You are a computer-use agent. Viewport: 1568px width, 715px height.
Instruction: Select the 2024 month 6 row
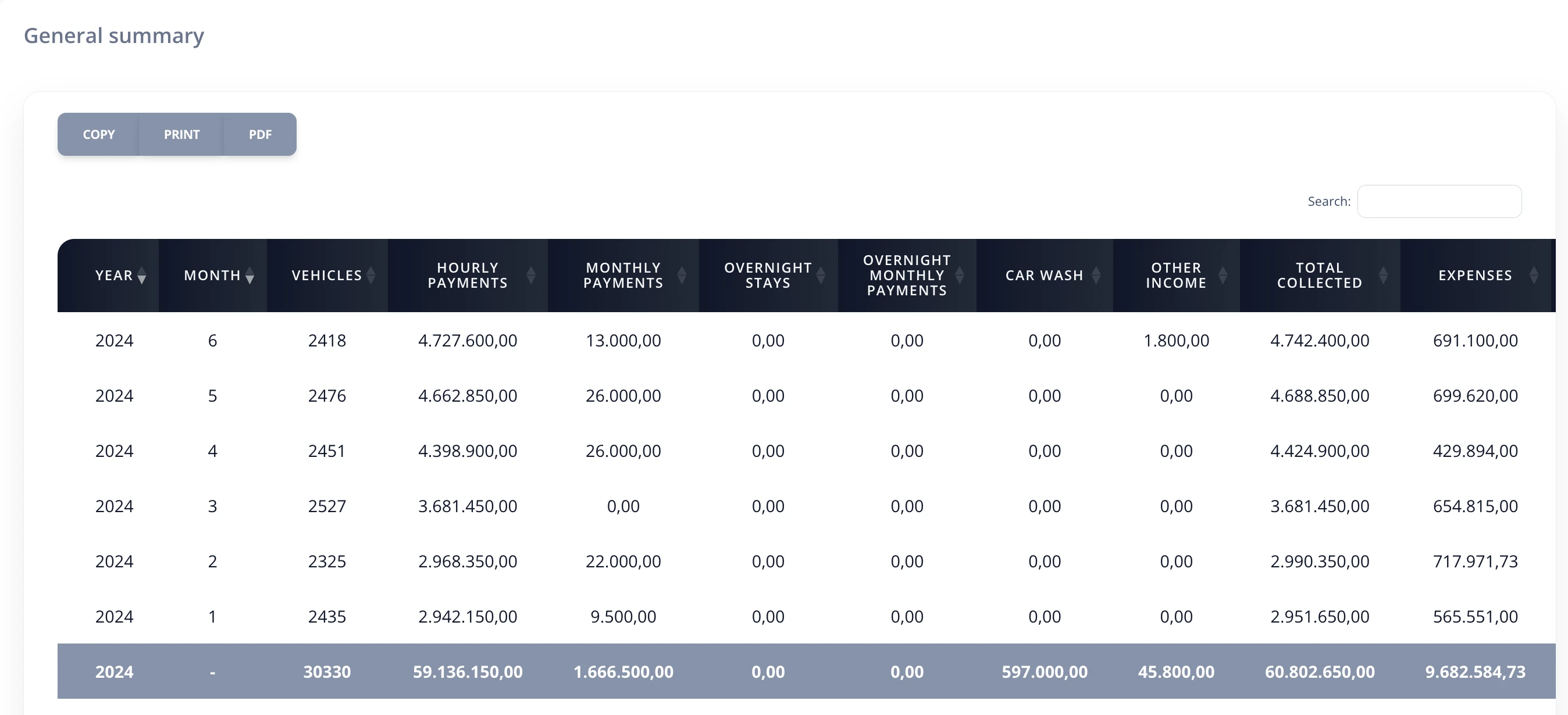807,340
